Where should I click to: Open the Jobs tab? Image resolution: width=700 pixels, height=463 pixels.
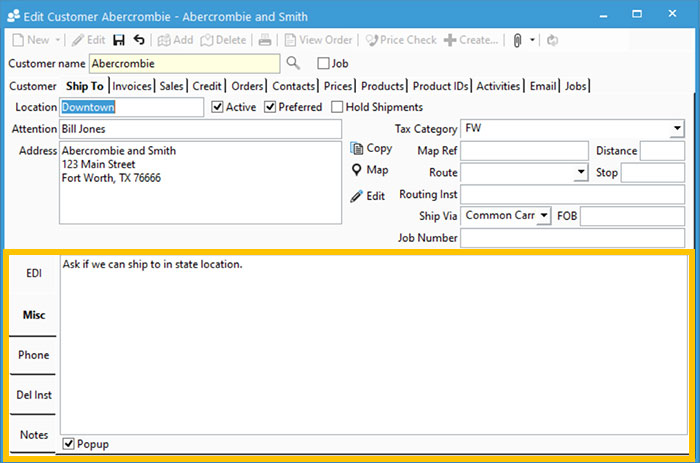point(575,86)
